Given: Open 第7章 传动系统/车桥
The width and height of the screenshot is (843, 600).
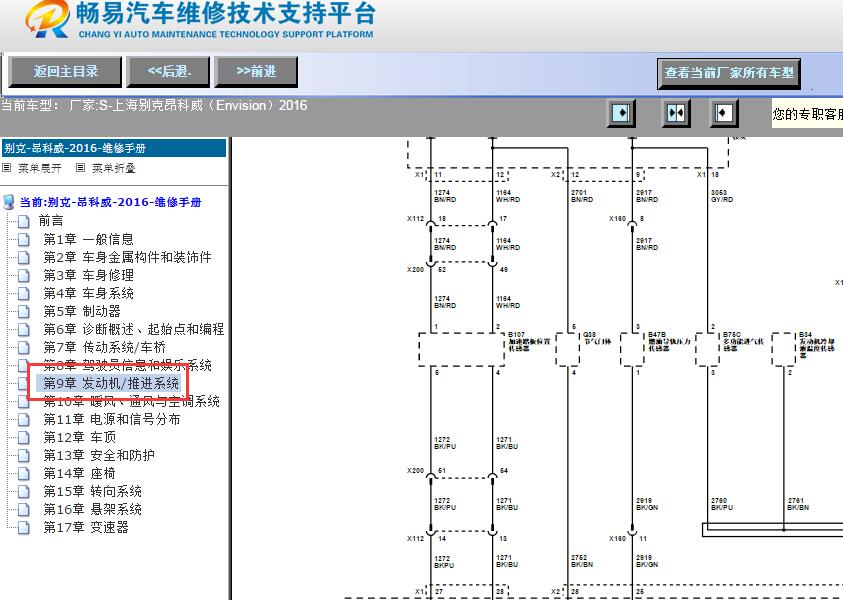Looking at the screenshot, I should (x=104, y=347).
